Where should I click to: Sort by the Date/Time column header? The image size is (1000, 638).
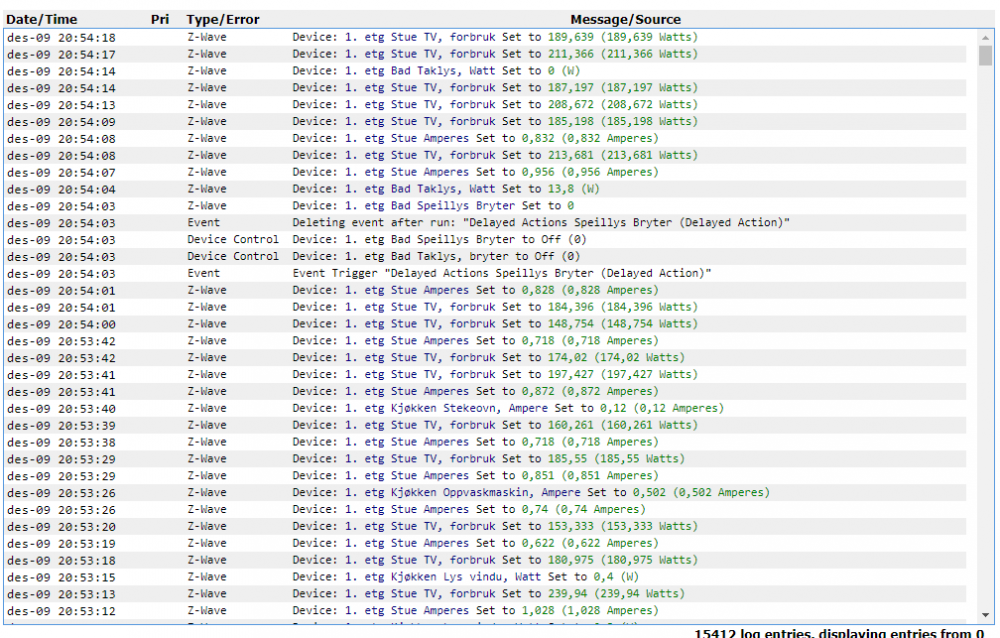42,19
